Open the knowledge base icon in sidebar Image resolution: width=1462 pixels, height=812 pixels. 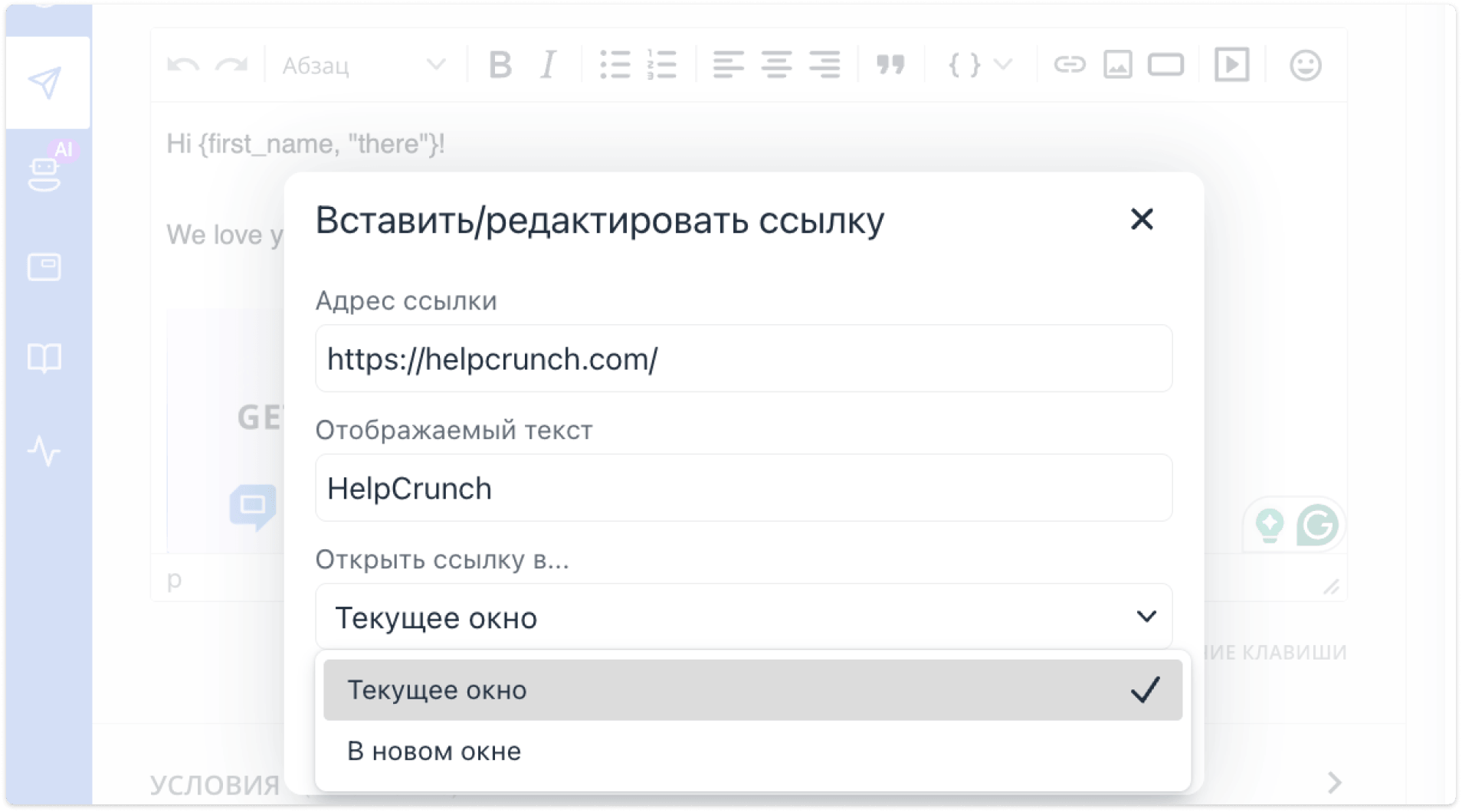44,357
